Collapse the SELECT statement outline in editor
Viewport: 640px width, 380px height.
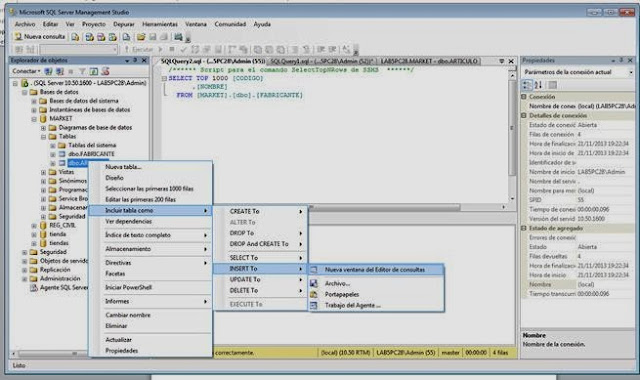pyautogui.click(x=164, y=78)
